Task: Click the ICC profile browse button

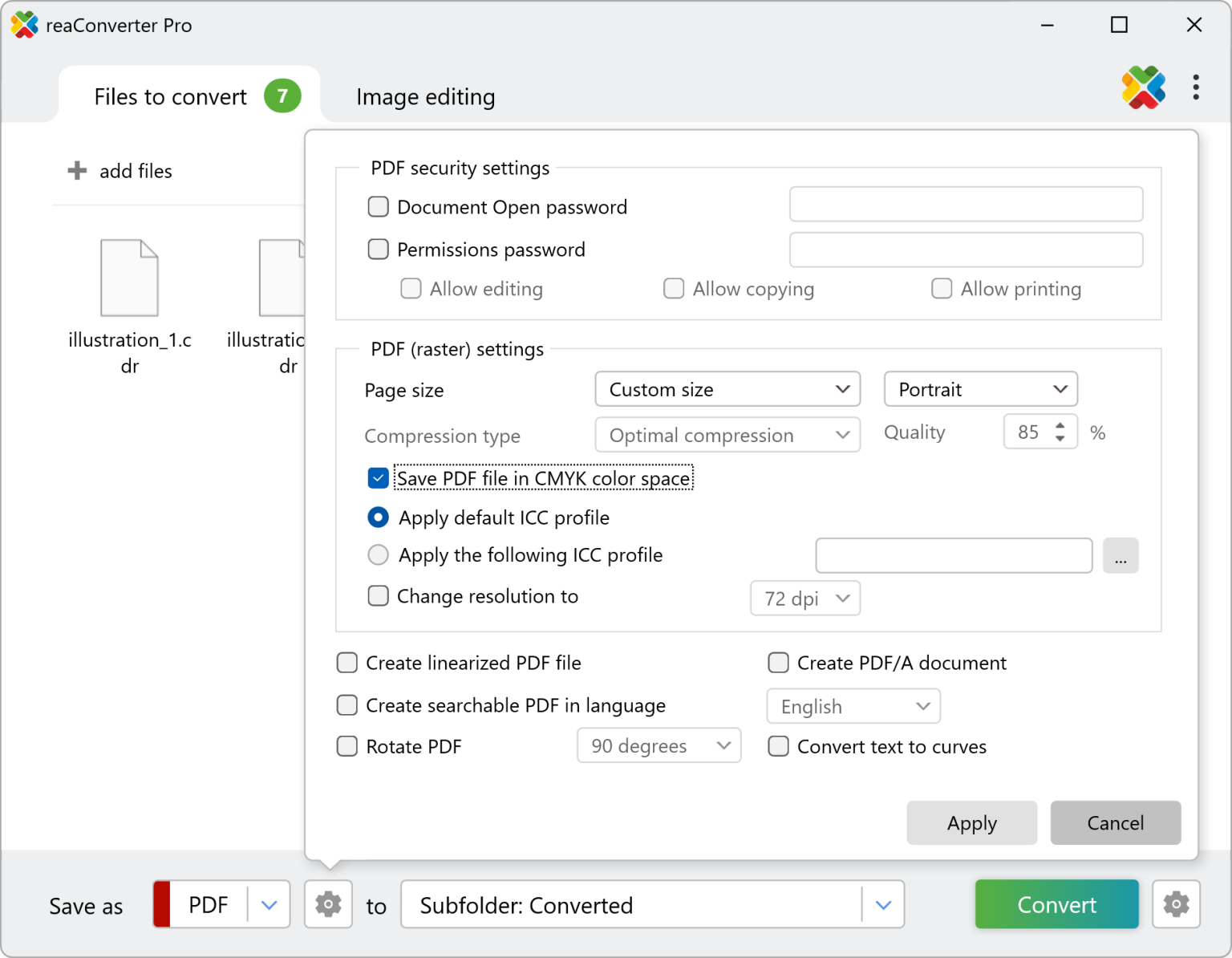Action: 1121,555
